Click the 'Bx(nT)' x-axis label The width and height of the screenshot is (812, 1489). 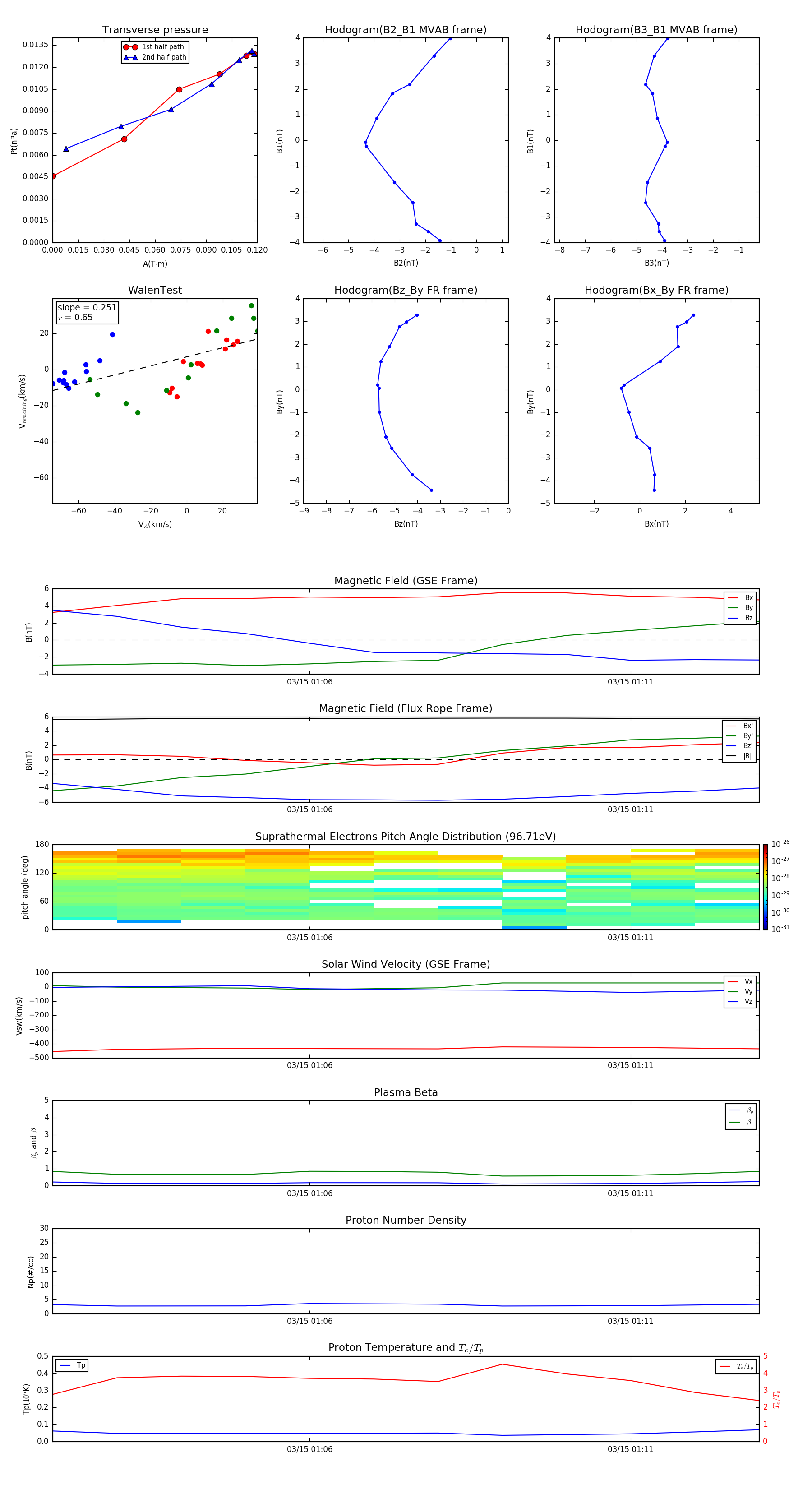click(656, 524)
